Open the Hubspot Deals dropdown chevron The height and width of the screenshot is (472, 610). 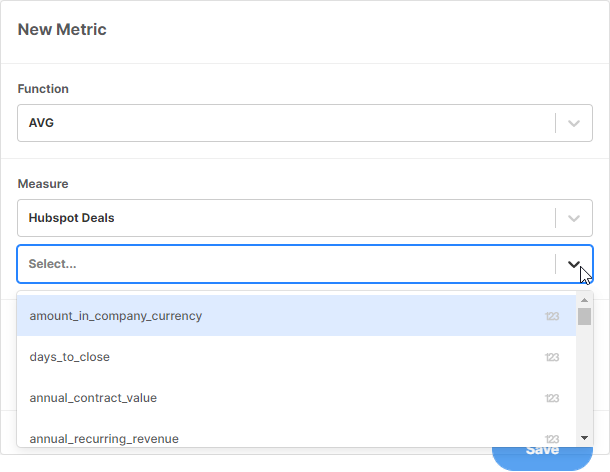click(x=574, y=218)
